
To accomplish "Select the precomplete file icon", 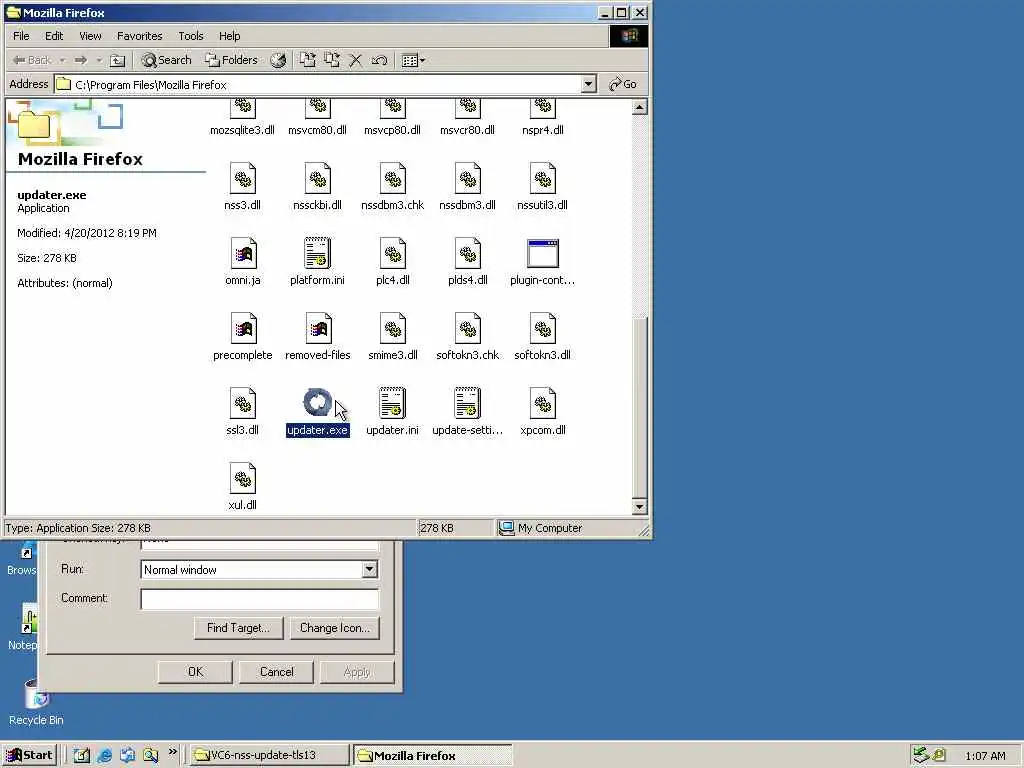I will pyautogui.click(x=242, y=328).
